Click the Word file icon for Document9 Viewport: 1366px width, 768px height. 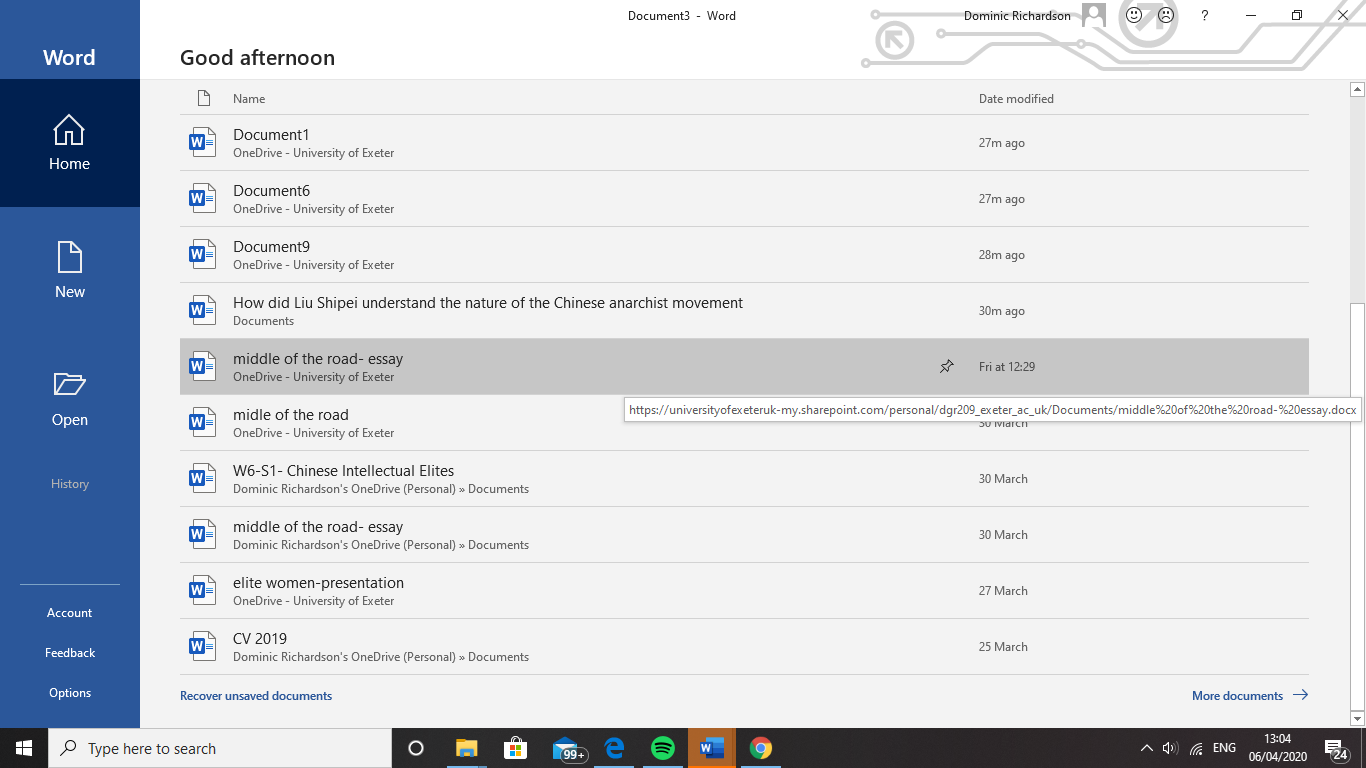[203, 254]
